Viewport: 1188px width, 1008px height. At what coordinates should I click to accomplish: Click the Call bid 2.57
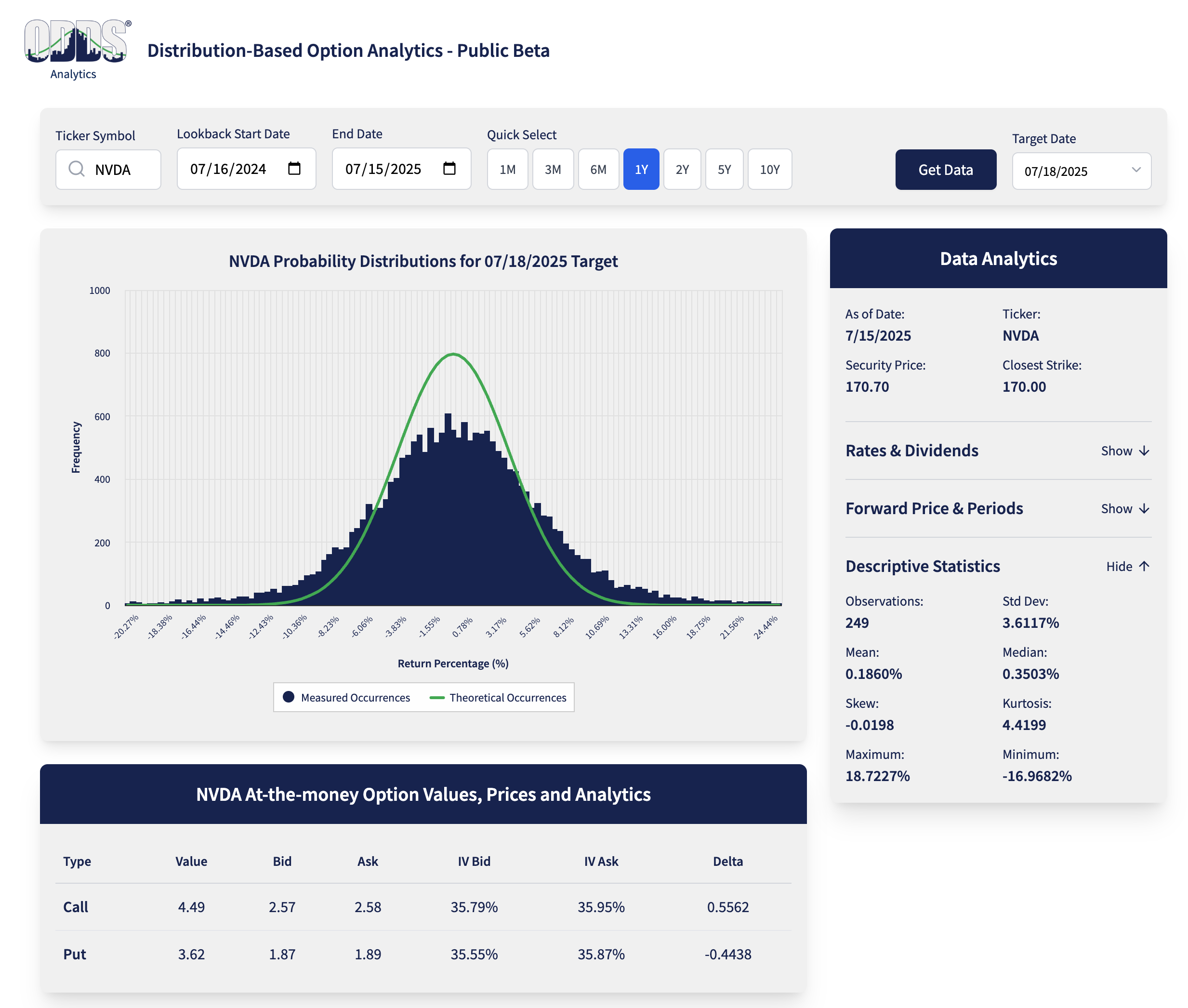pyautogui.click(x=282, y=907)
